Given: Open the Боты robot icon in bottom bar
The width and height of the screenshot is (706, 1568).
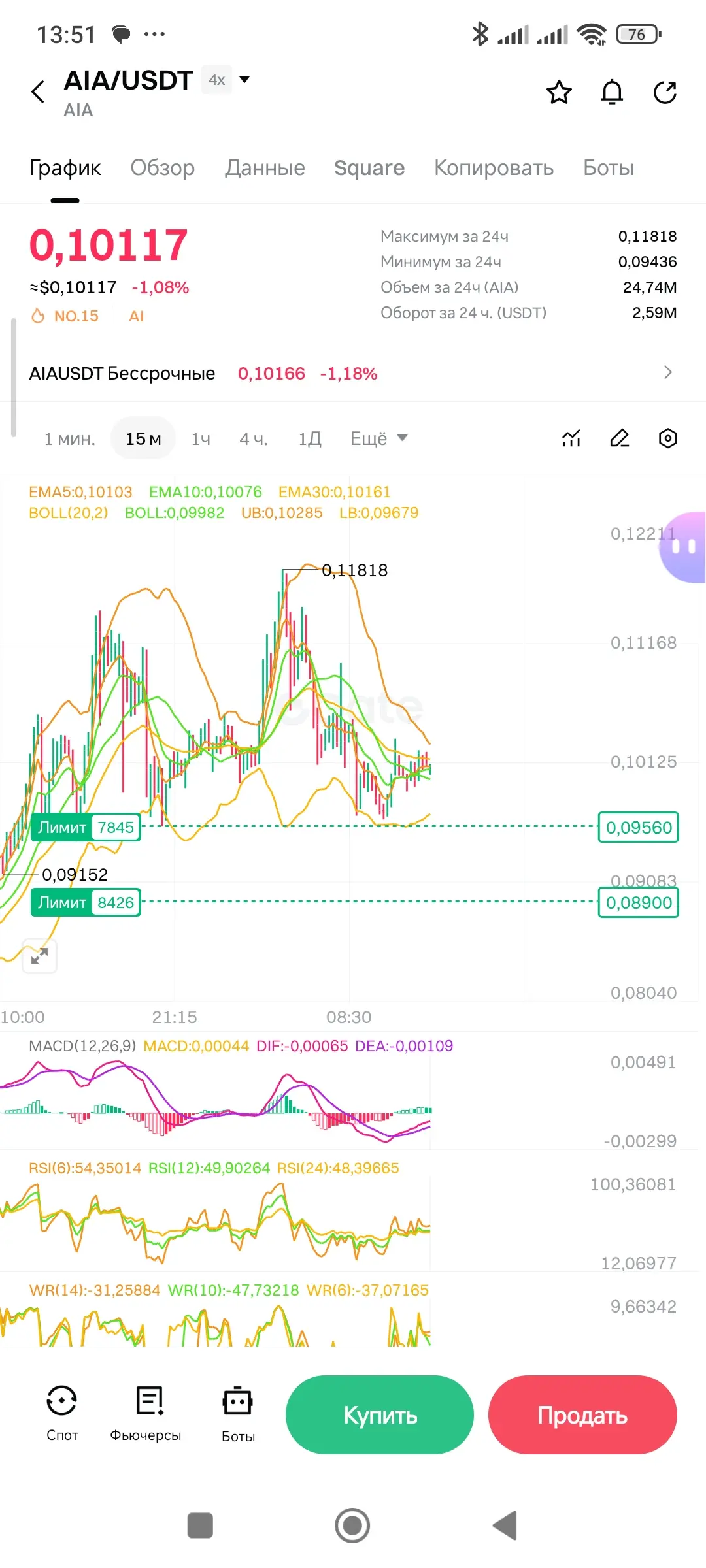Looking at the screenshot, I should (238, 1414).
